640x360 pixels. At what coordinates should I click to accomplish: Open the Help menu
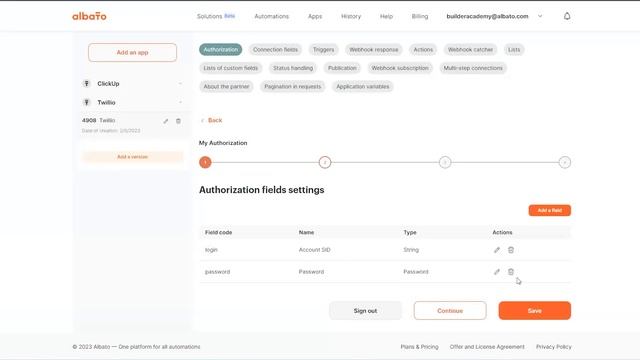386,16
